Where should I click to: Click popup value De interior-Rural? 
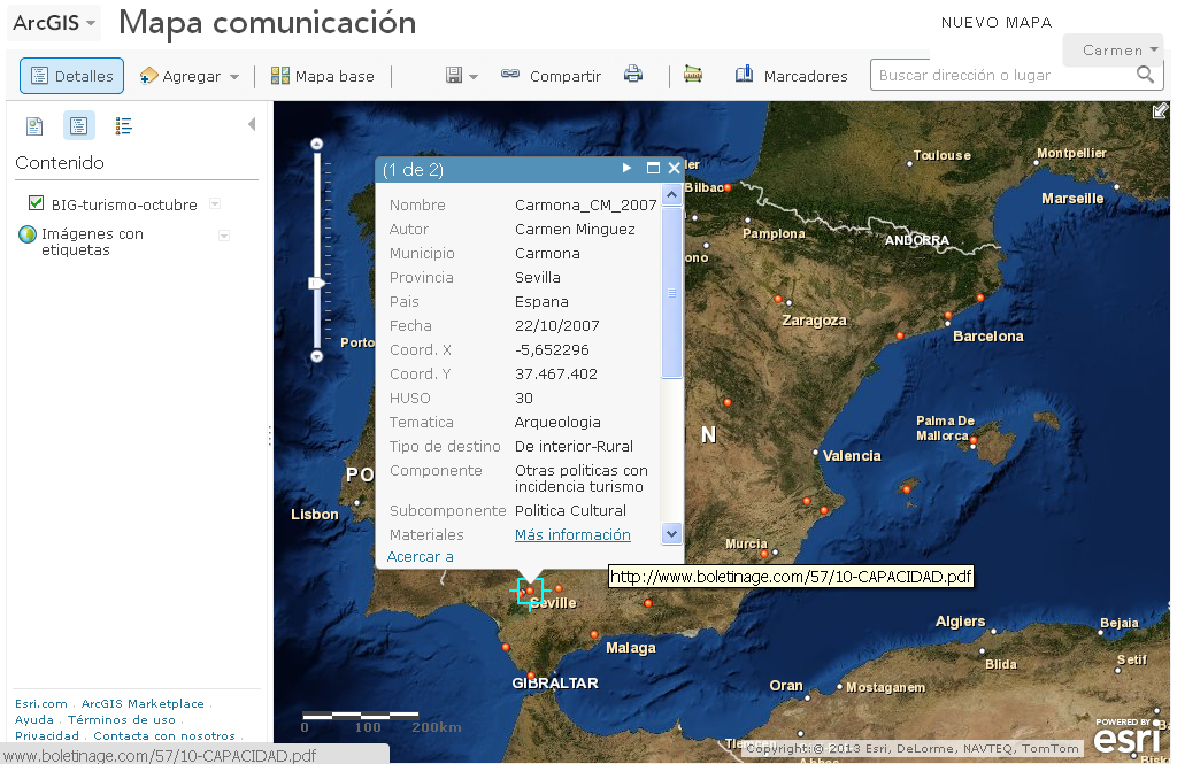pos(574,447)
